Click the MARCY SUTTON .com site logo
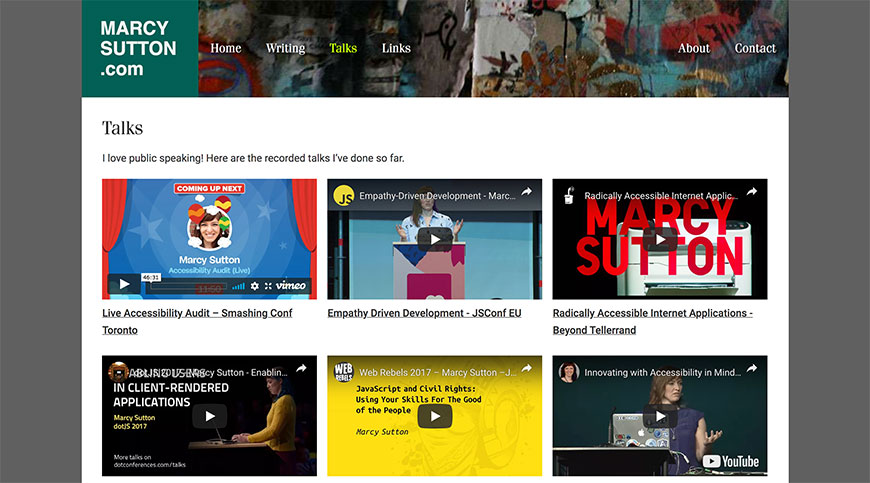870x483 pixels. tap(138, 48)
